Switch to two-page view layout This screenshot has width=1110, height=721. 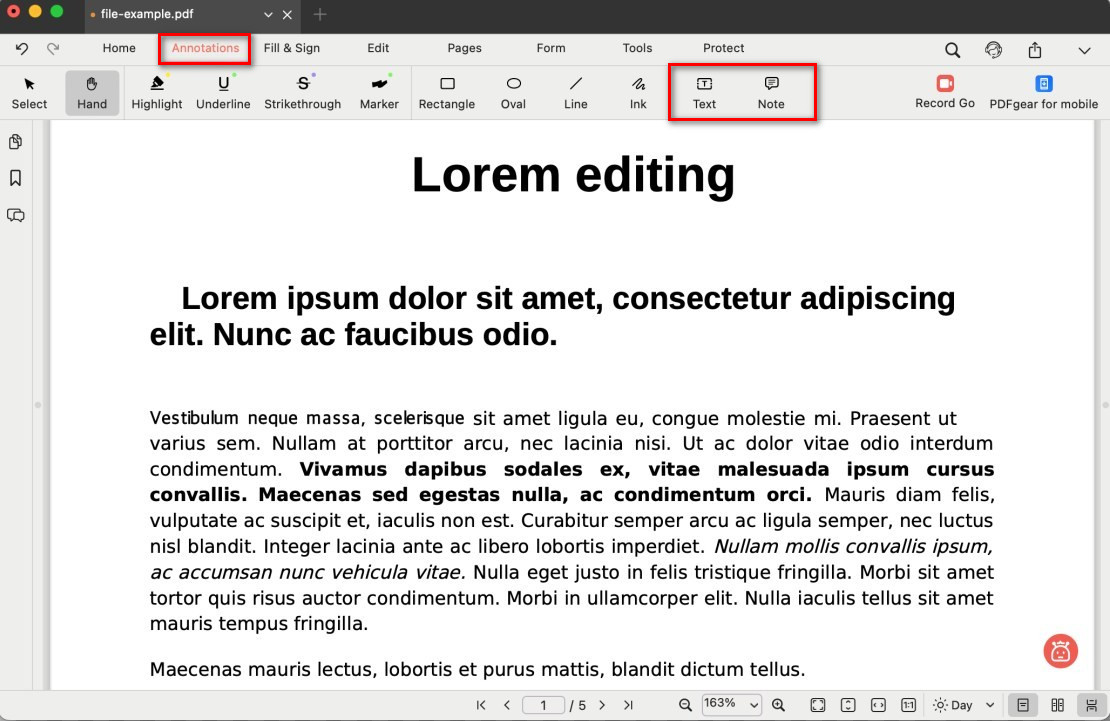pyautogui.click(x=1057, y=705)
